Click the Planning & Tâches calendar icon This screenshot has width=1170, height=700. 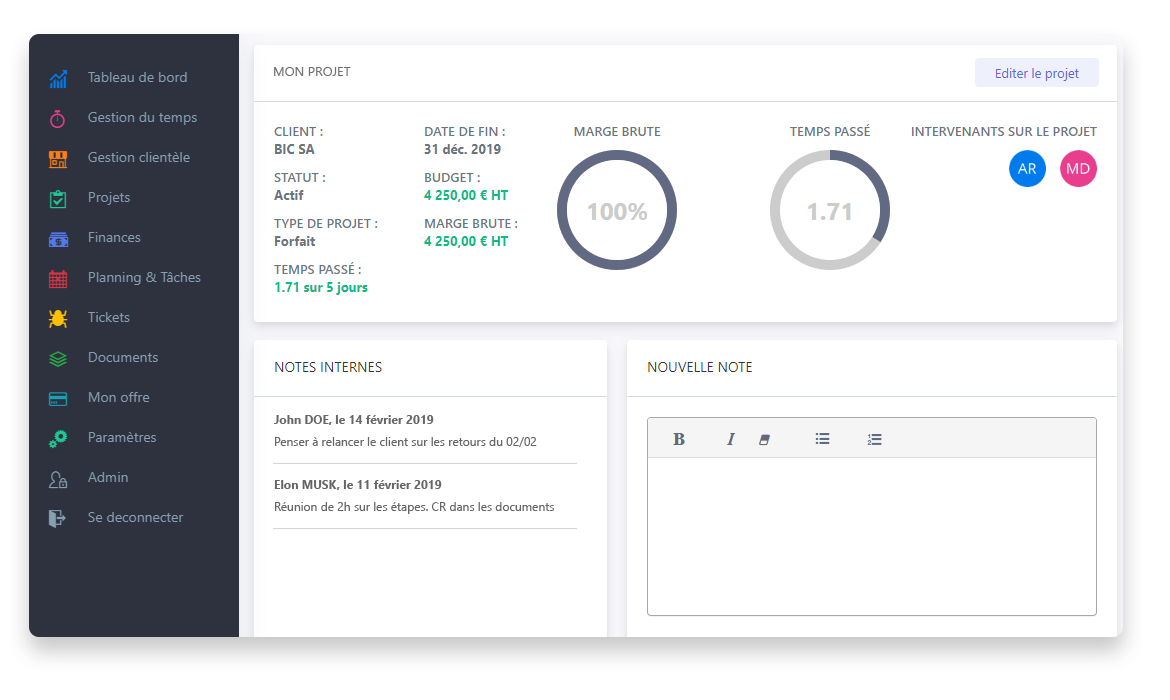point(58,278)
